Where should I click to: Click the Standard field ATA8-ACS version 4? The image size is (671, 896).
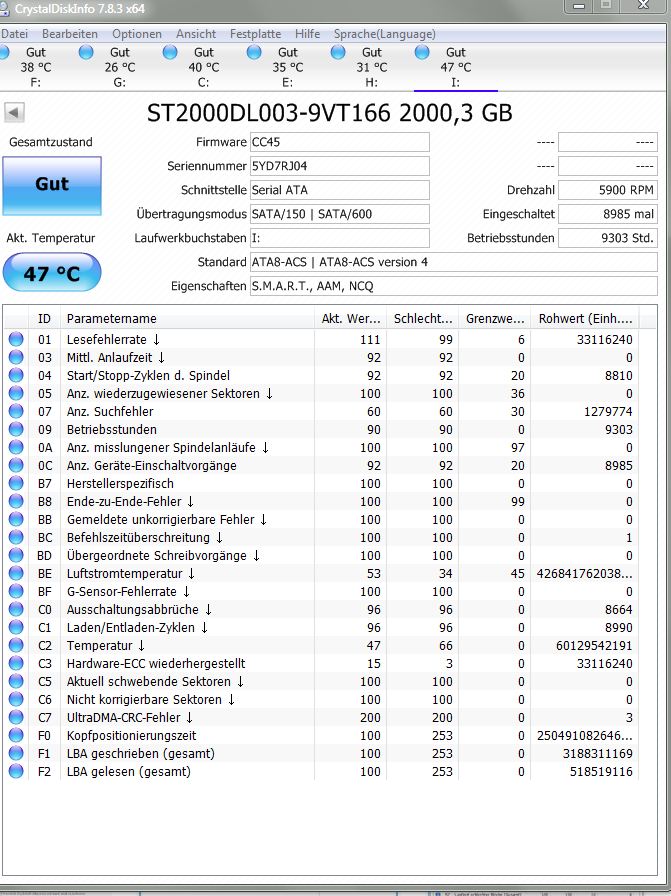[454, 262]
